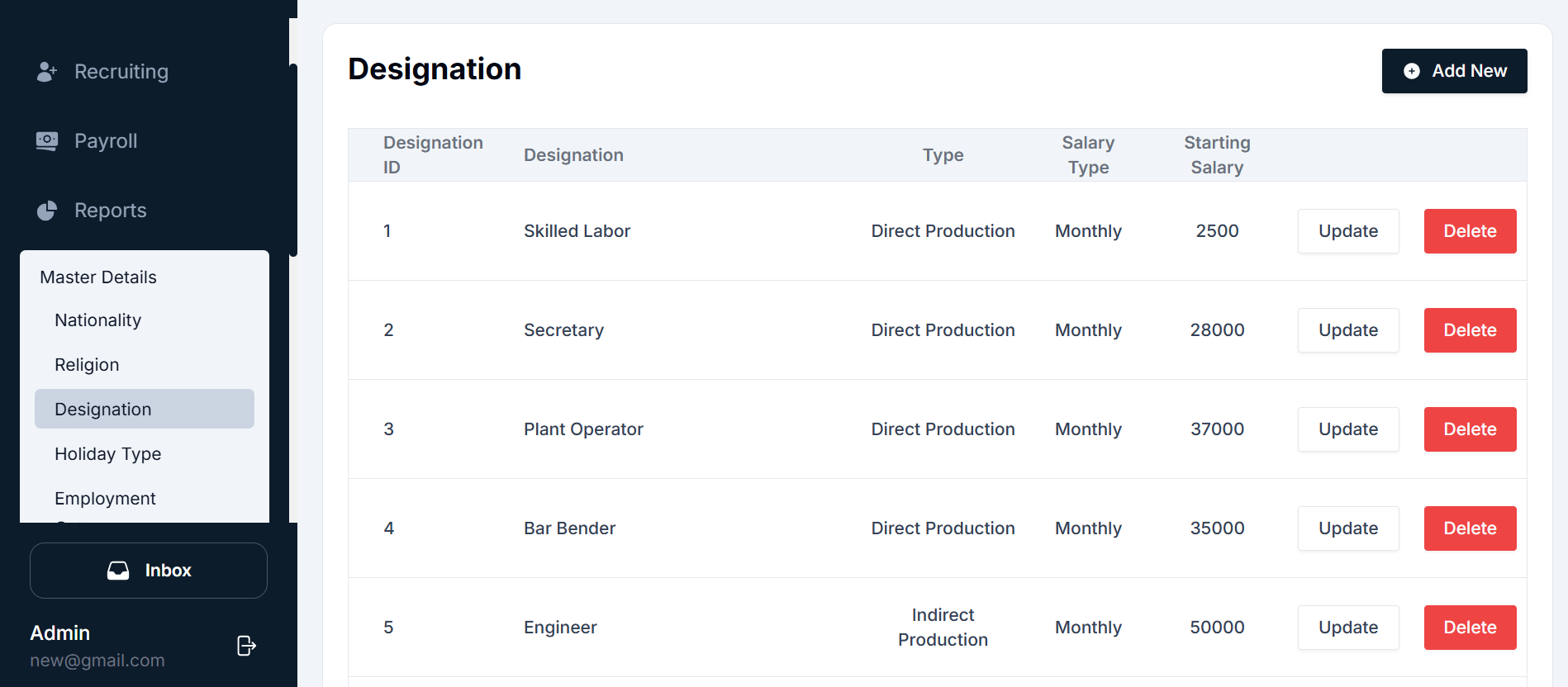Select Designation in sidebar submenu
Screen dimensions: 1568x687
145,409
